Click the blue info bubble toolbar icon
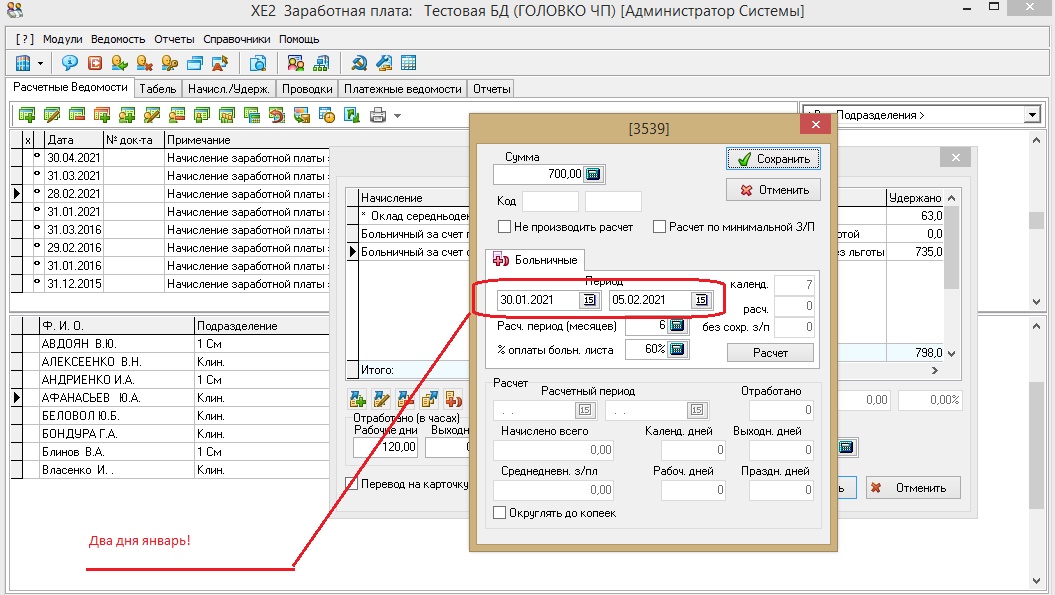 (71, 63)
